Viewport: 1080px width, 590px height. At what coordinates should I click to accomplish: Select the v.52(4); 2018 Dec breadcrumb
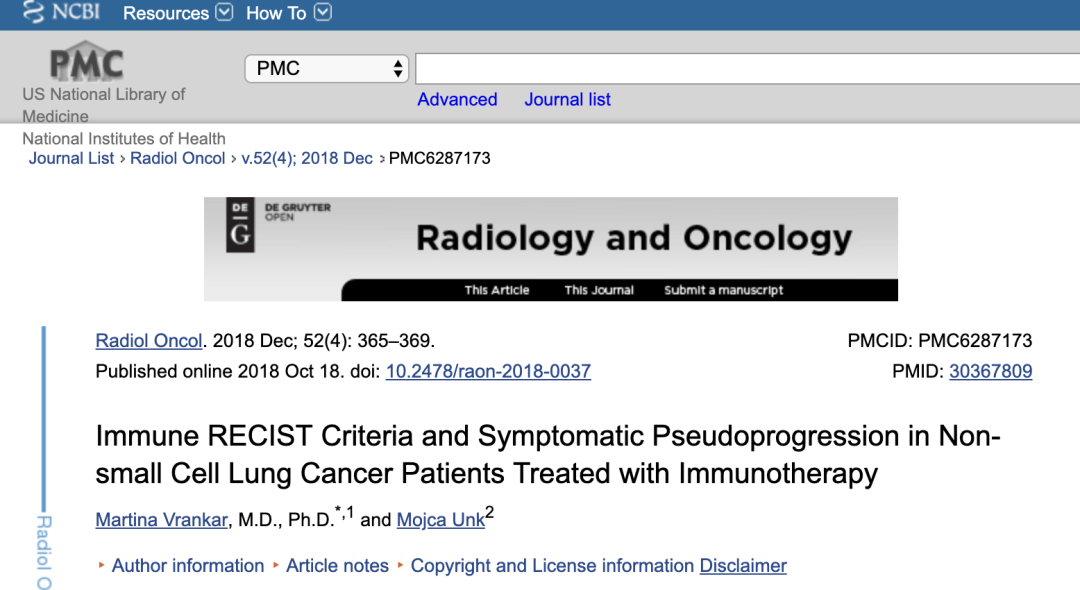[x=307, y=158]
